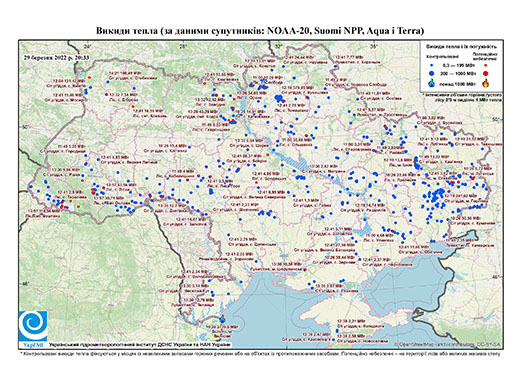Click the Український гідрометеорологічний інститут caption bar
Screen dimensions: 520x368
click(139, 345)
